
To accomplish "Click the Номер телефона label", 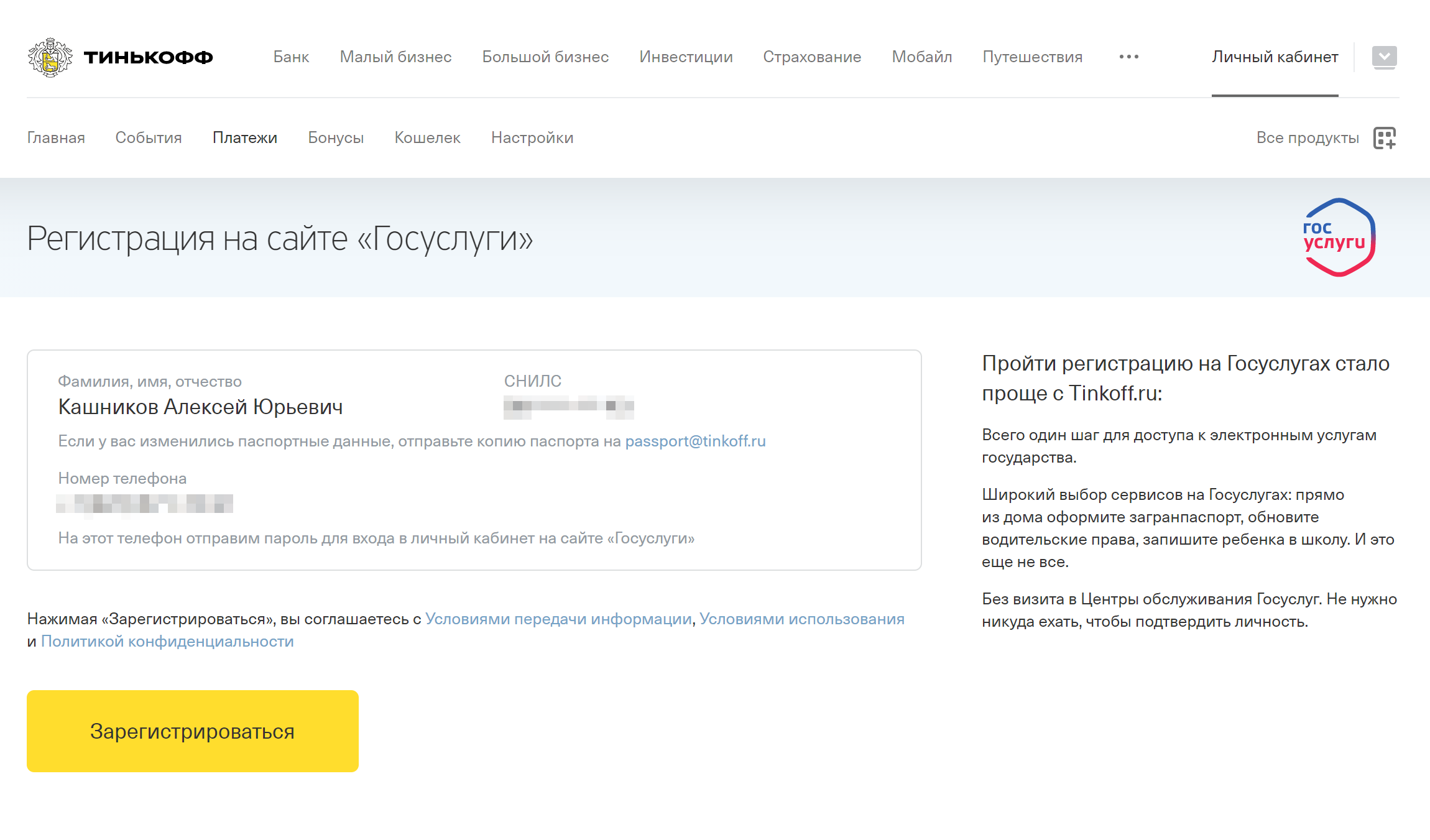I will [x=122, y=478].
